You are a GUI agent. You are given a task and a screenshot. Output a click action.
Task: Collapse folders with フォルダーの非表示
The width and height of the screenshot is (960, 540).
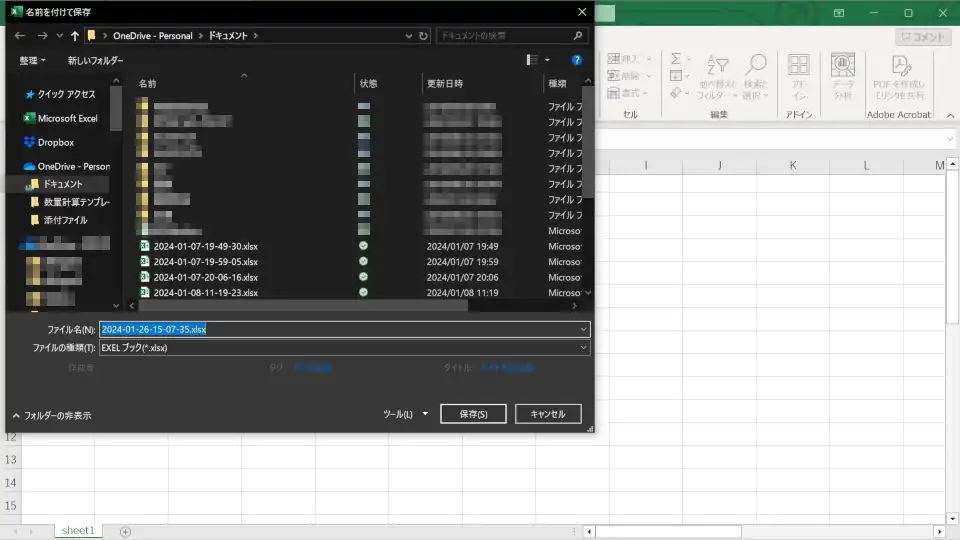click(x=52, y=415)
